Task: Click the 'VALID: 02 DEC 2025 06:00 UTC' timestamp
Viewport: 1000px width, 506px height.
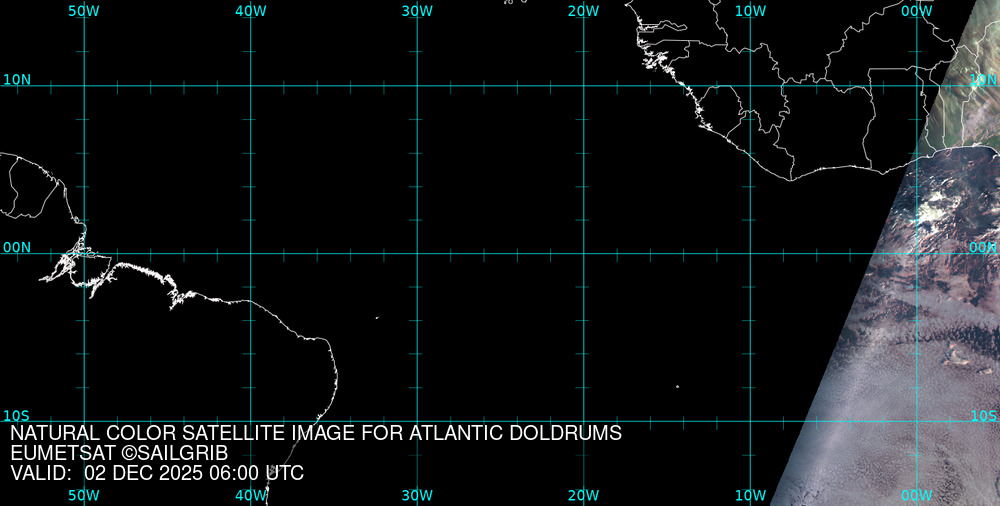Action: coord(157,473)
